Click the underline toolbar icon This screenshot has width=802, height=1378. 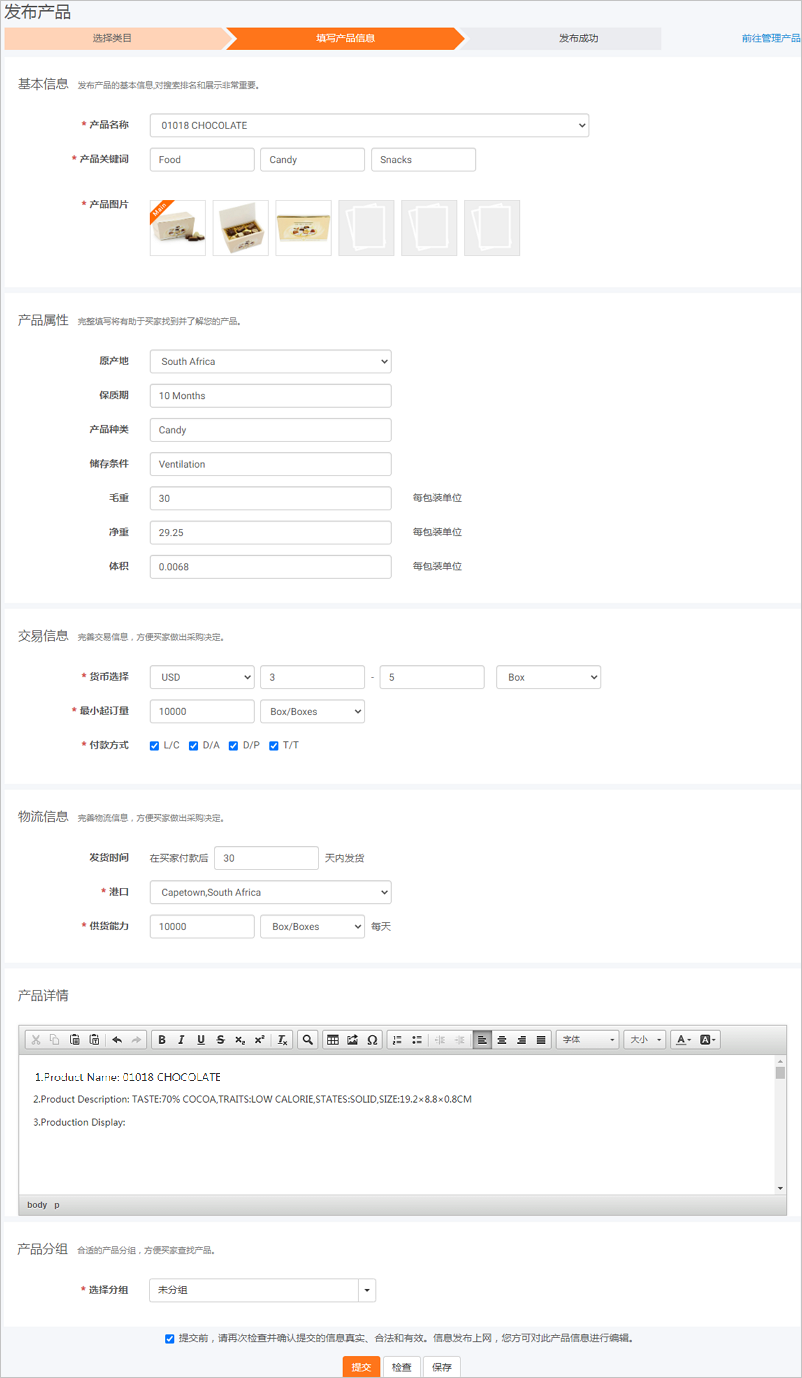pyautogui.click(x=201, y=1040)
